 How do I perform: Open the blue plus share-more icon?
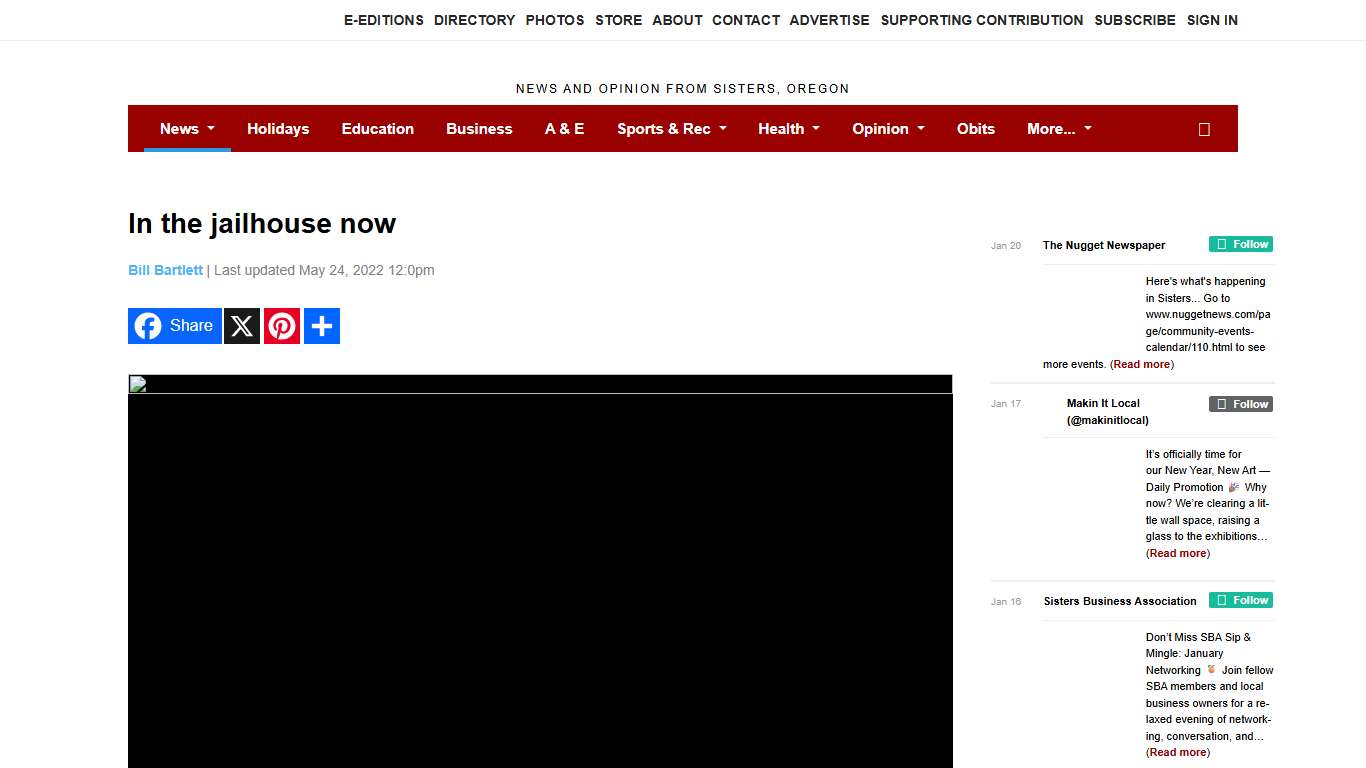pos(322,326)
